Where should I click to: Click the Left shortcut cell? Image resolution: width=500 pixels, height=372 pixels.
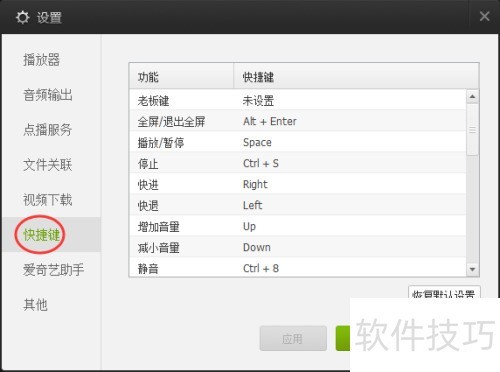pyautogui.click(x=252, y=205)
